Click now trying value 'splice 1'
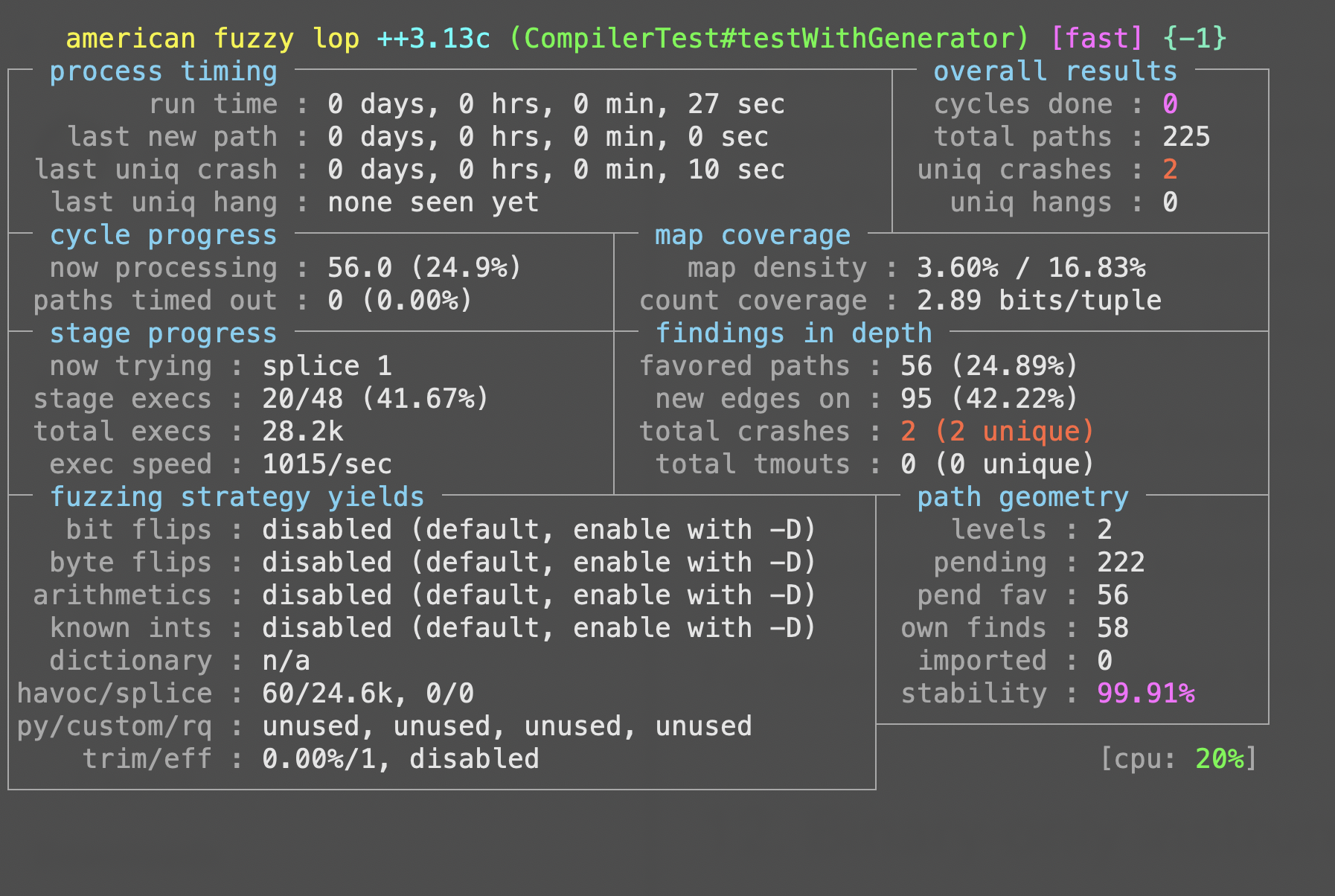This screenshot has width=1335, height=896. point(327,366)
